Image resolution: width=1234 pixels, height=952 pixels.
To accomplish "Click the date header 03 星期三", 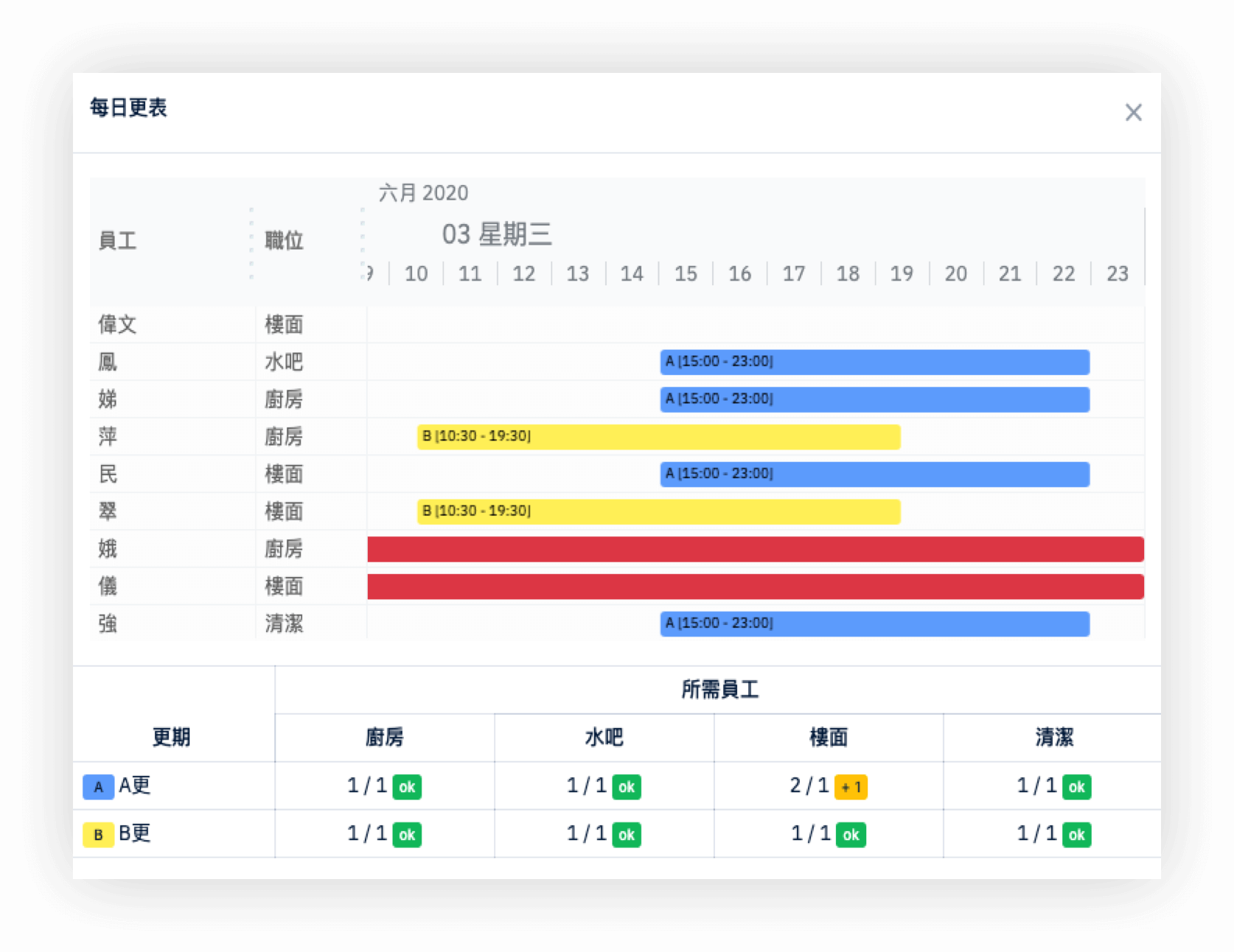I will (496, 234).
